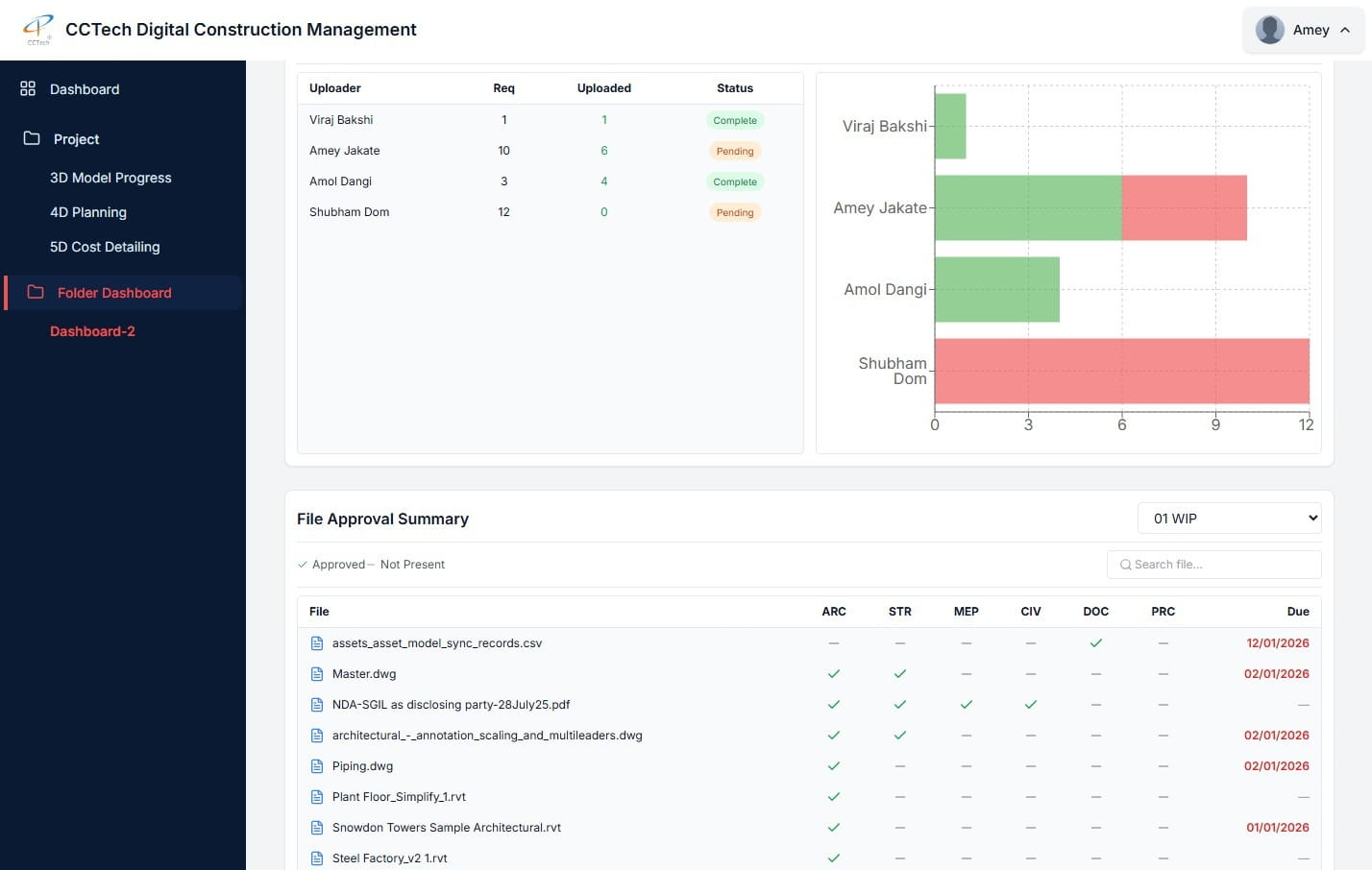Click the red Shubham Dom chart bar

(1121, 371)
